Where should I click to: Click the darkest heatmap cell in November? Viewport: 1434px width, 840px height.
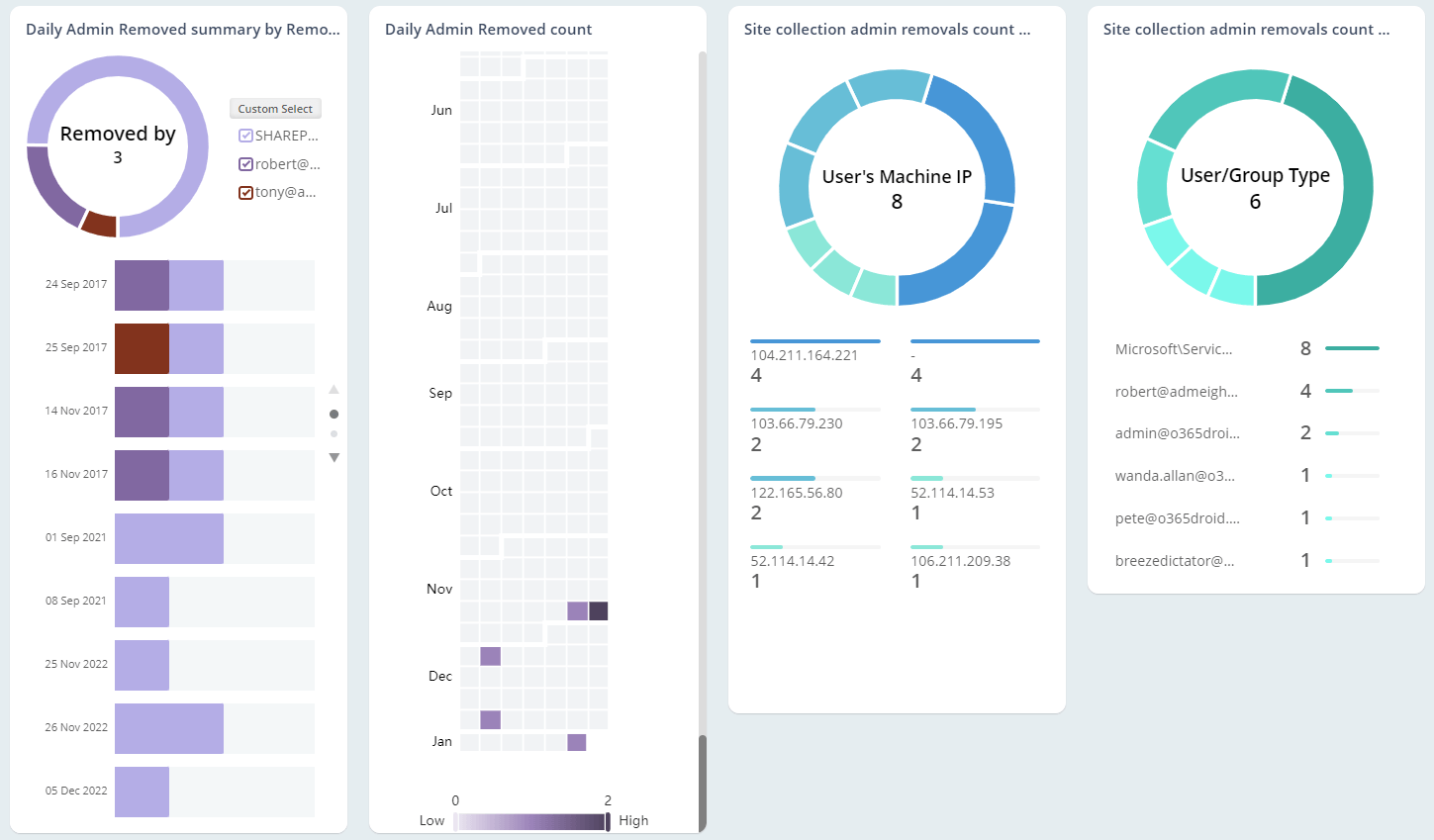click(598, 611)
